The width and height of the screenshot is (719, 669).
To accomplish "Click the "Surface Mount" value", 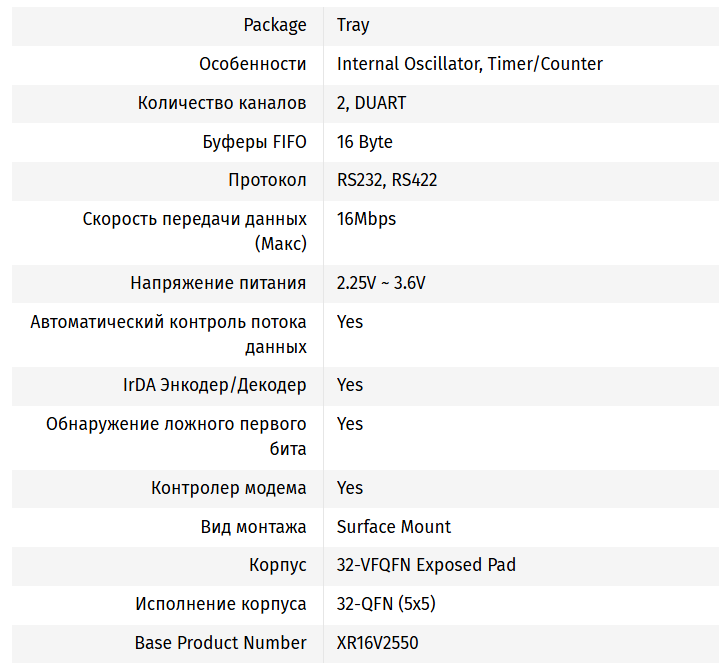I will click(x=393, y=527).
